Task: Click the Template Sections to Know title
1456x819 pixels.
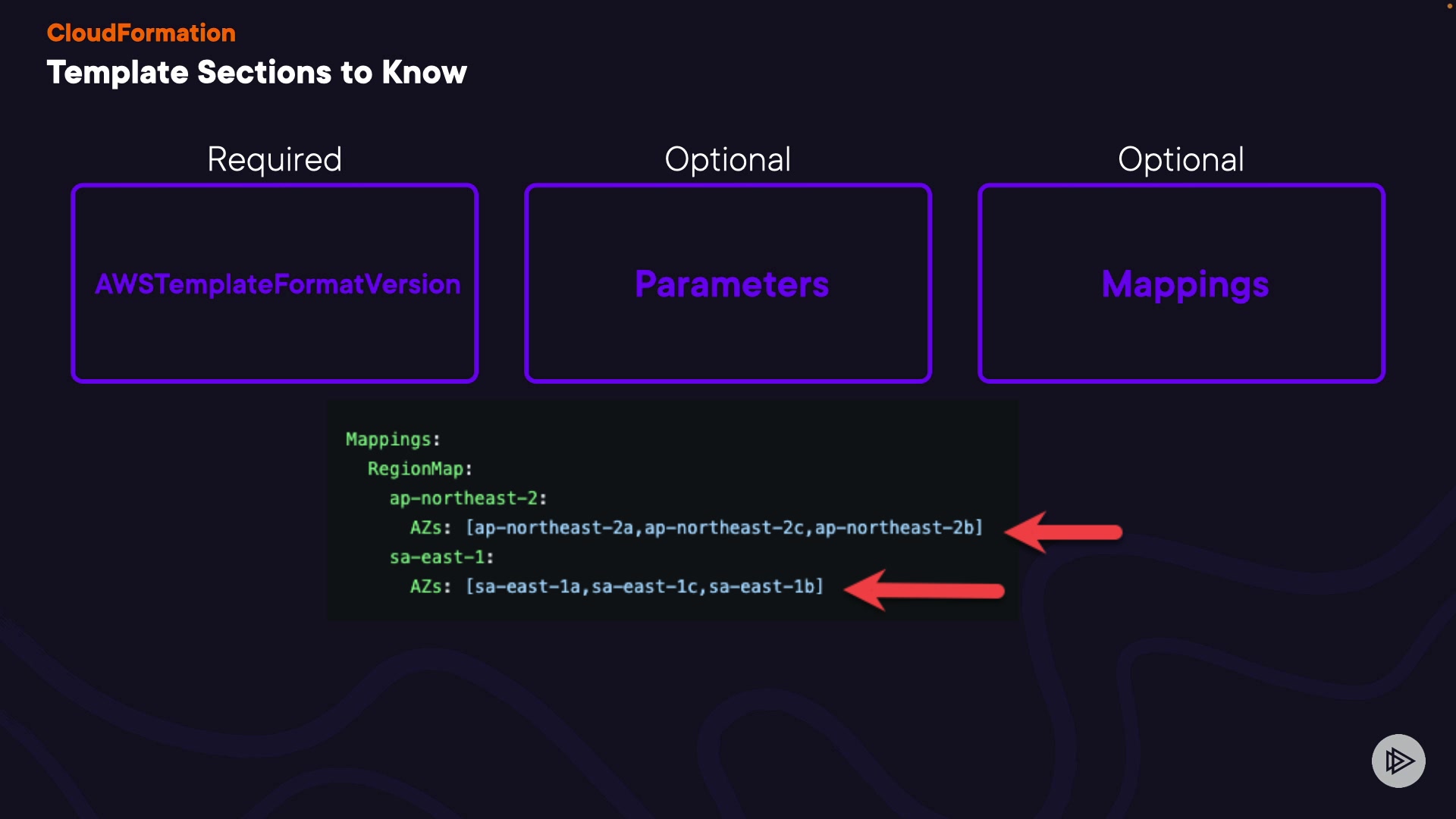Action: pyautogui.click(x=256, y=73)
